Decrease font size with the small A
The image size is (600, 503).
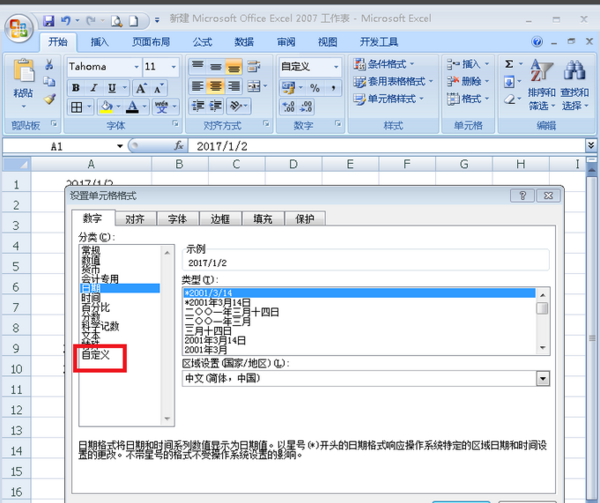pos(158,88)
